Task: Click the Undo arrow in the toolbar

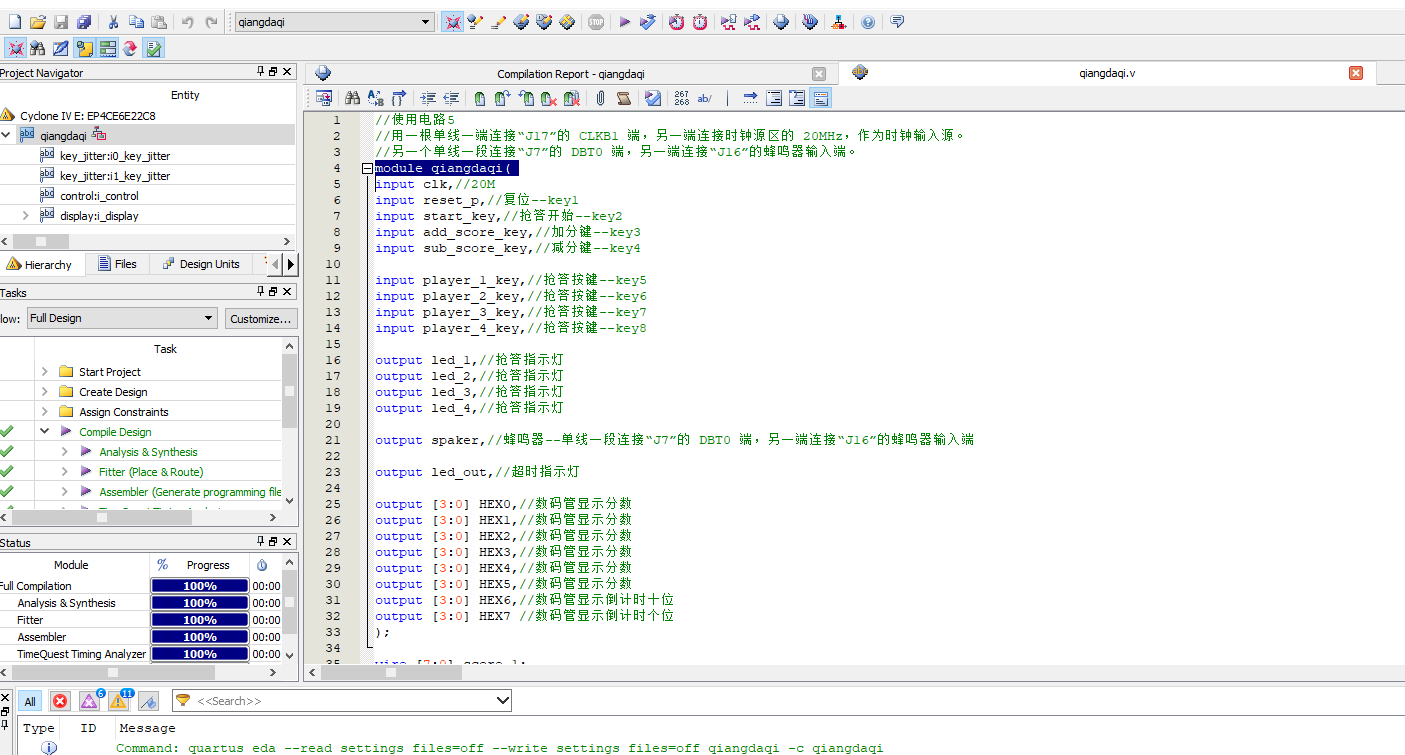Action: [188, 22]
